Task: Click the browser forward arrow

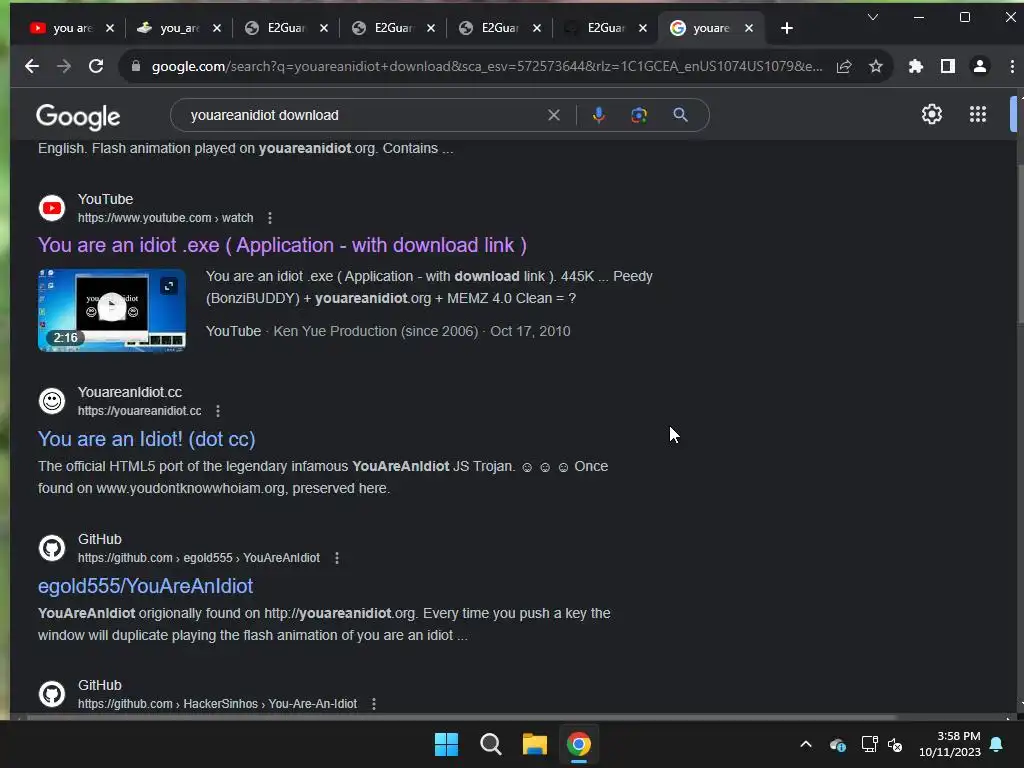Action: tap(63, 66)
